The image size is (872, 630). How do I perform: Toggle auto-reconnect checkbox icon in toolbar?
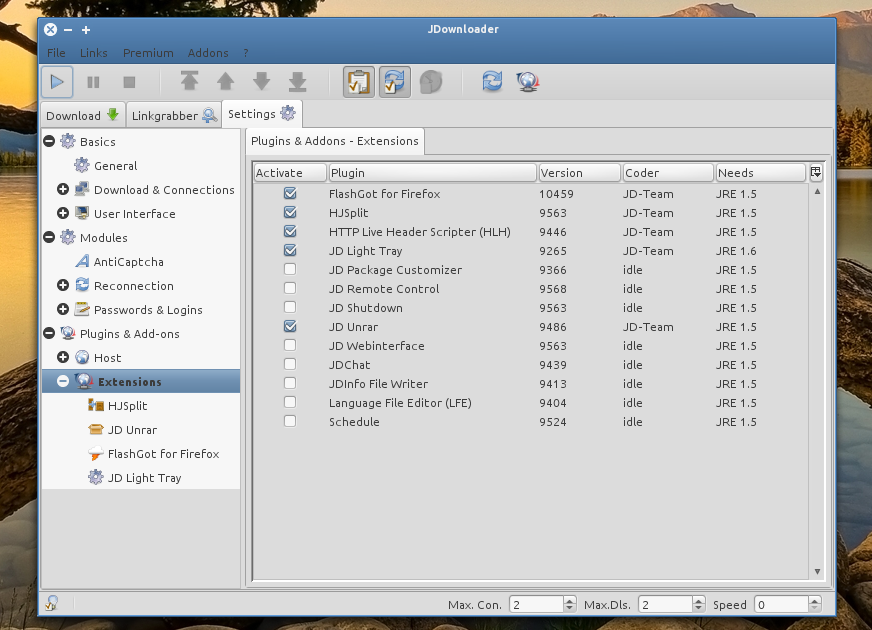coord(395,82)
